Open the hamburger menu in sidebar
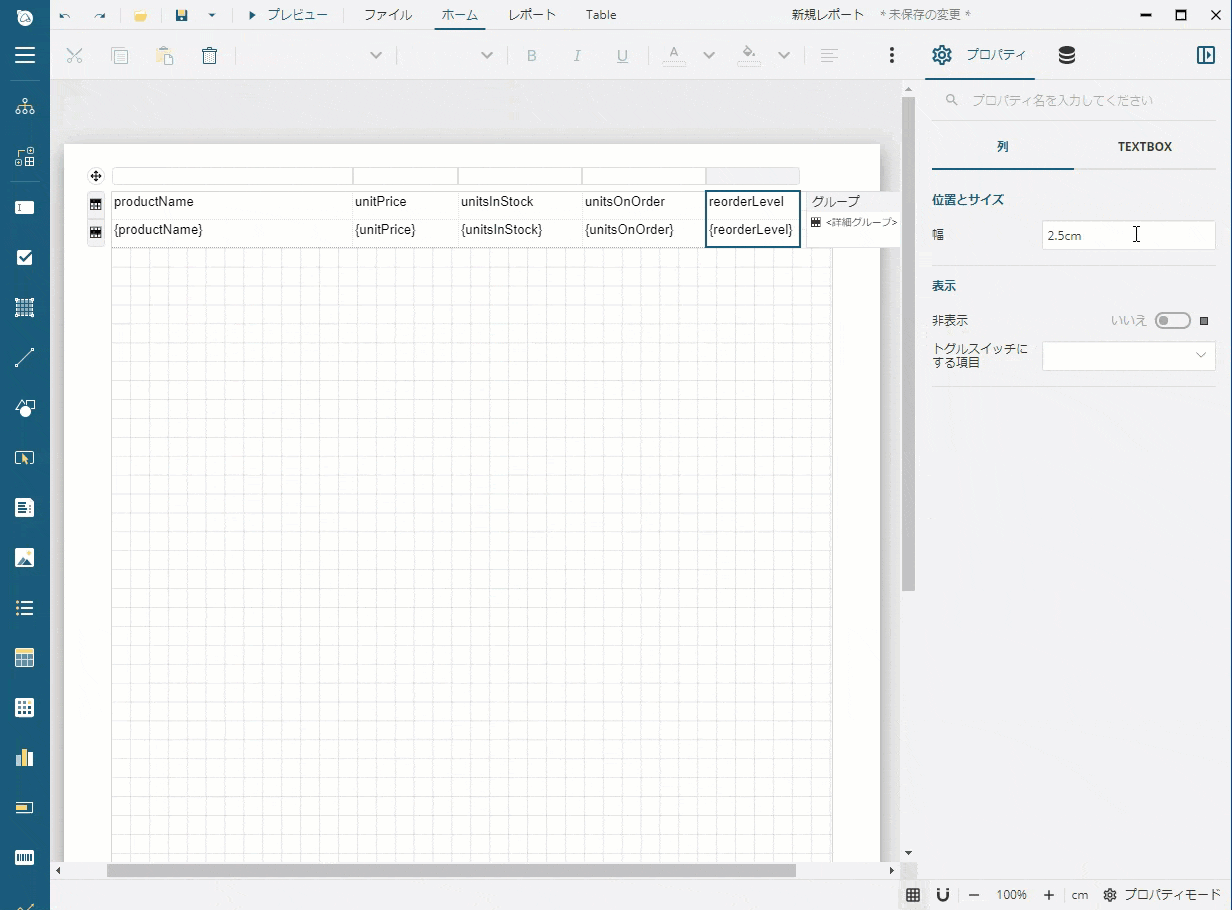1232x910 pixels. coord(25,55)
